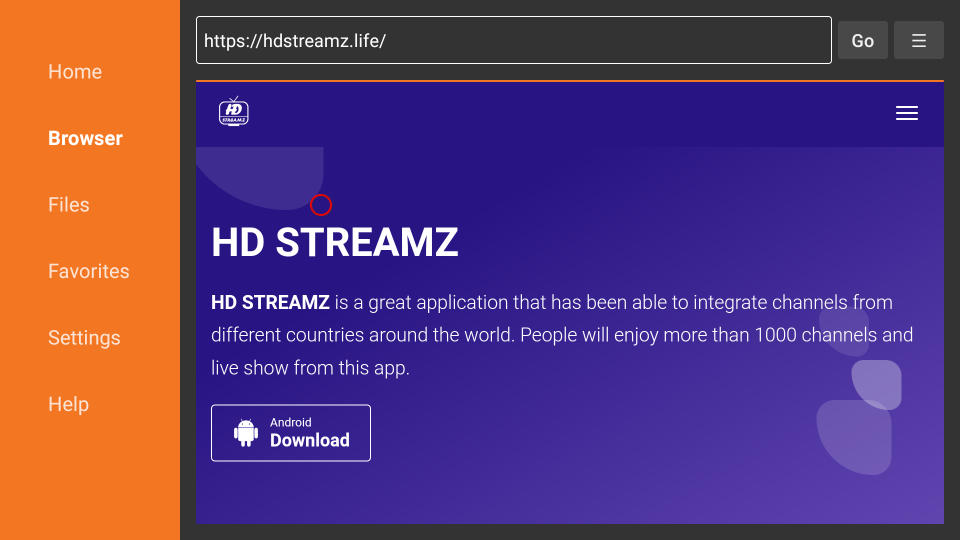Open the Home section in sidebar

(75, 72)
